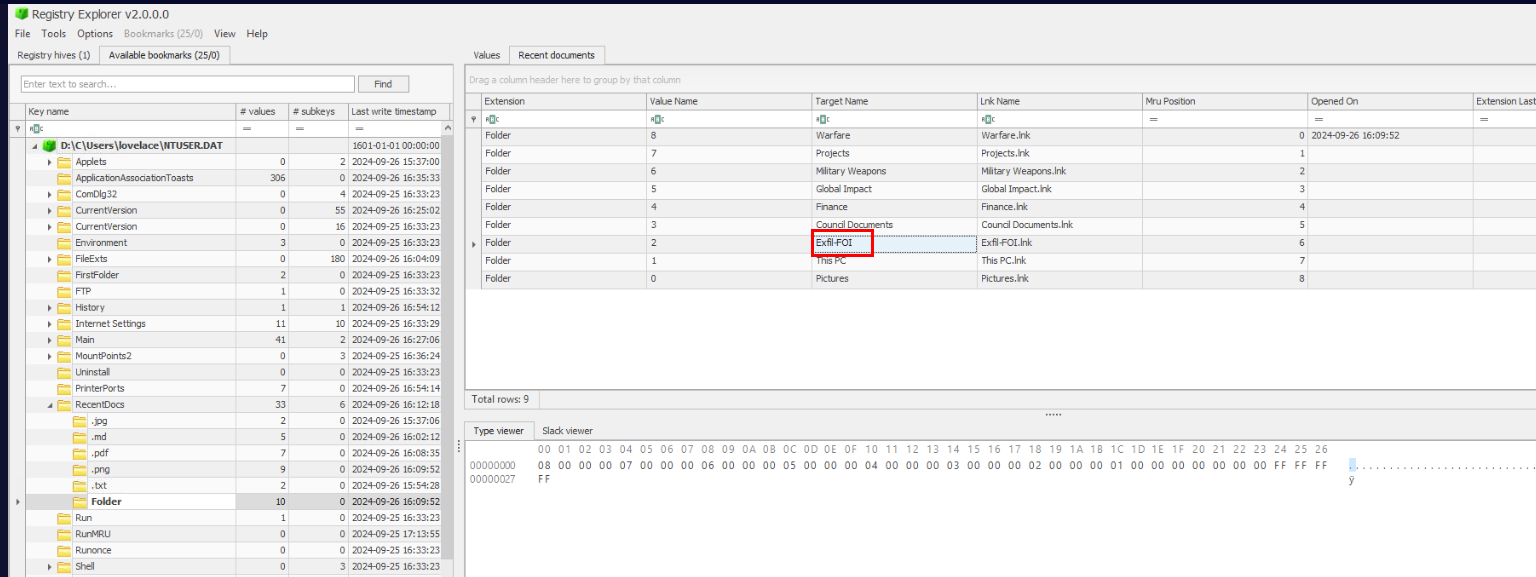The height and width of the screenshot is (577, 1536).
Task: Click the .png subkey folder icon
Action: (80, 469)
